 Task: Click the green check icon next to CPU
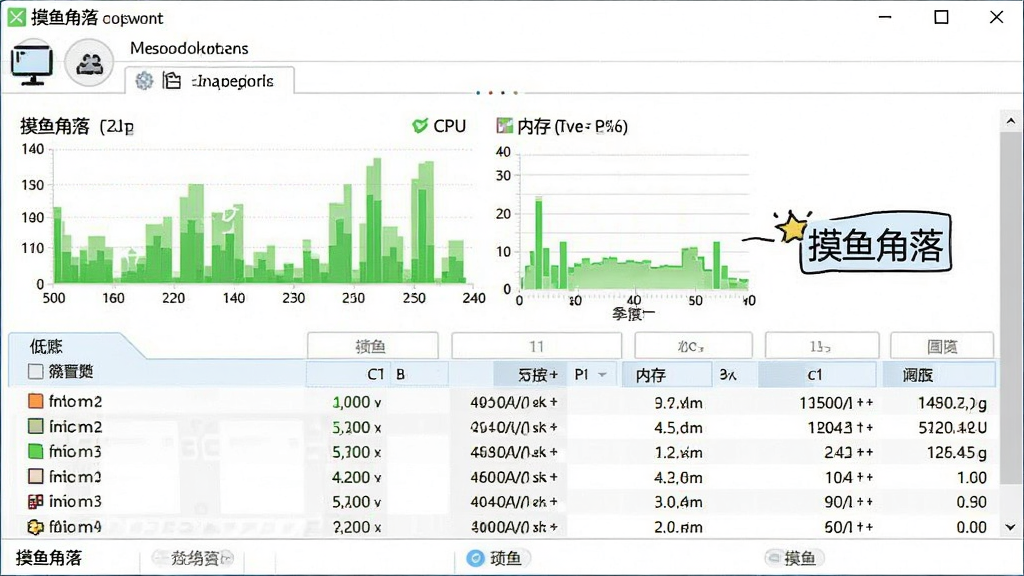420,125
